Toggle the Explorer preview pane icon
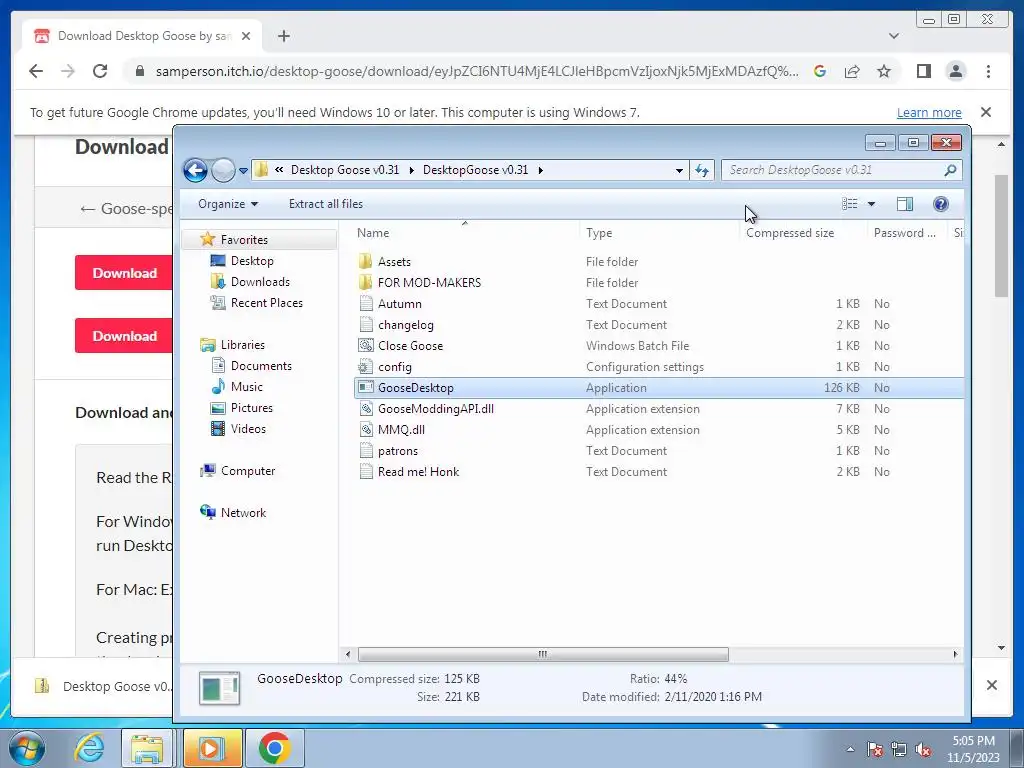The width and height of the screenshot is (1024, 768). [x=904, y=204]
